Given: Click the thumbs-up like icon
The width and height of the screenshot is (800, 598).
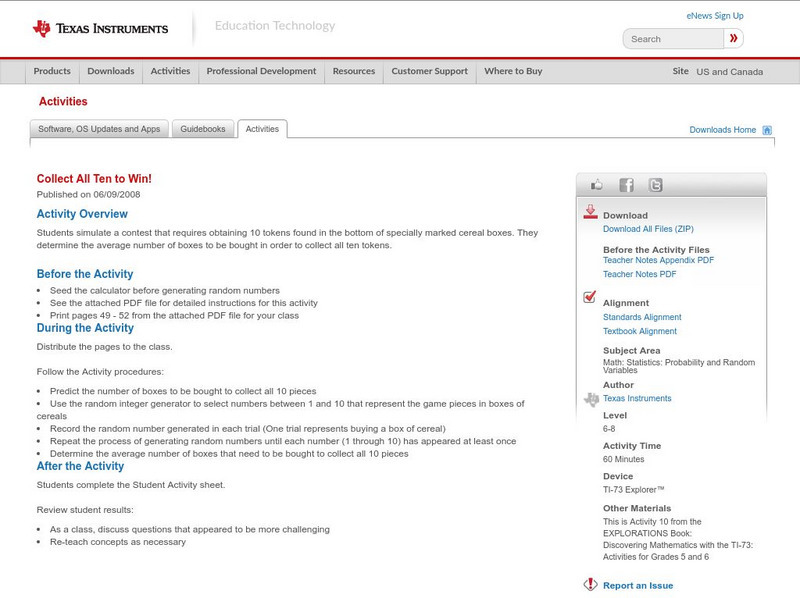Looking at the screenshot, I should 596,185.
